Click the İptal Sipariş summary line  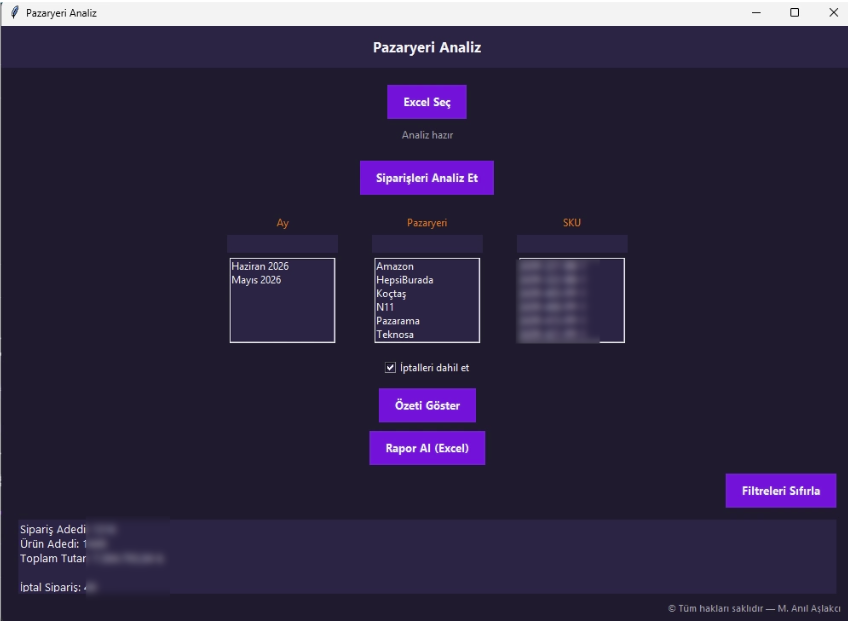(x=58, y=587)
